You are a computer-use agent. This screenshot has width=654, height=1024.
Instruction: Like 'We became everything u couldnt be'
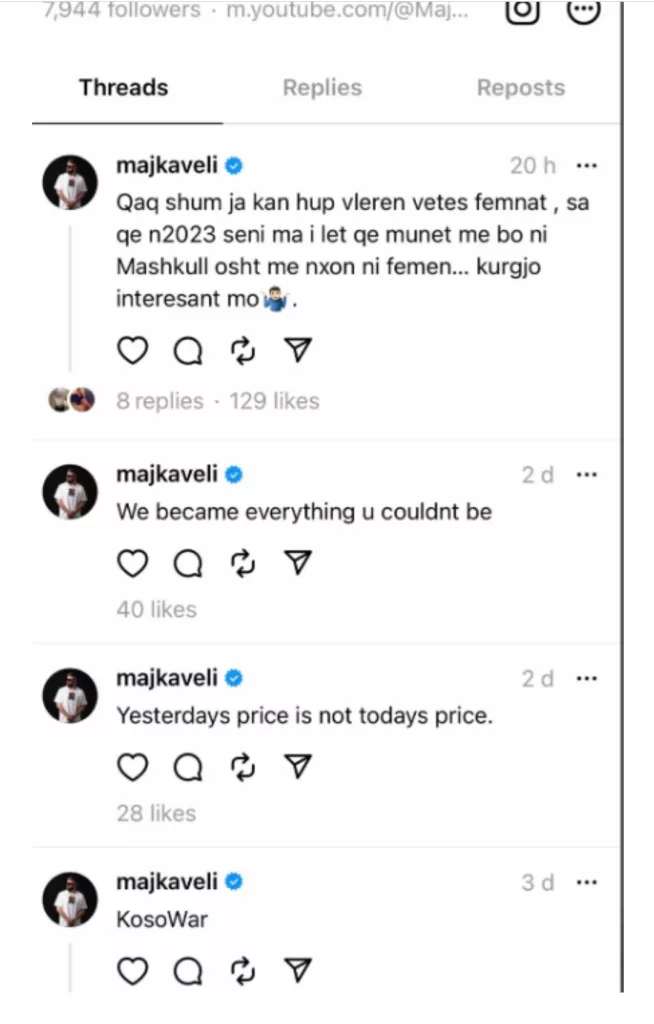(133, 563)
